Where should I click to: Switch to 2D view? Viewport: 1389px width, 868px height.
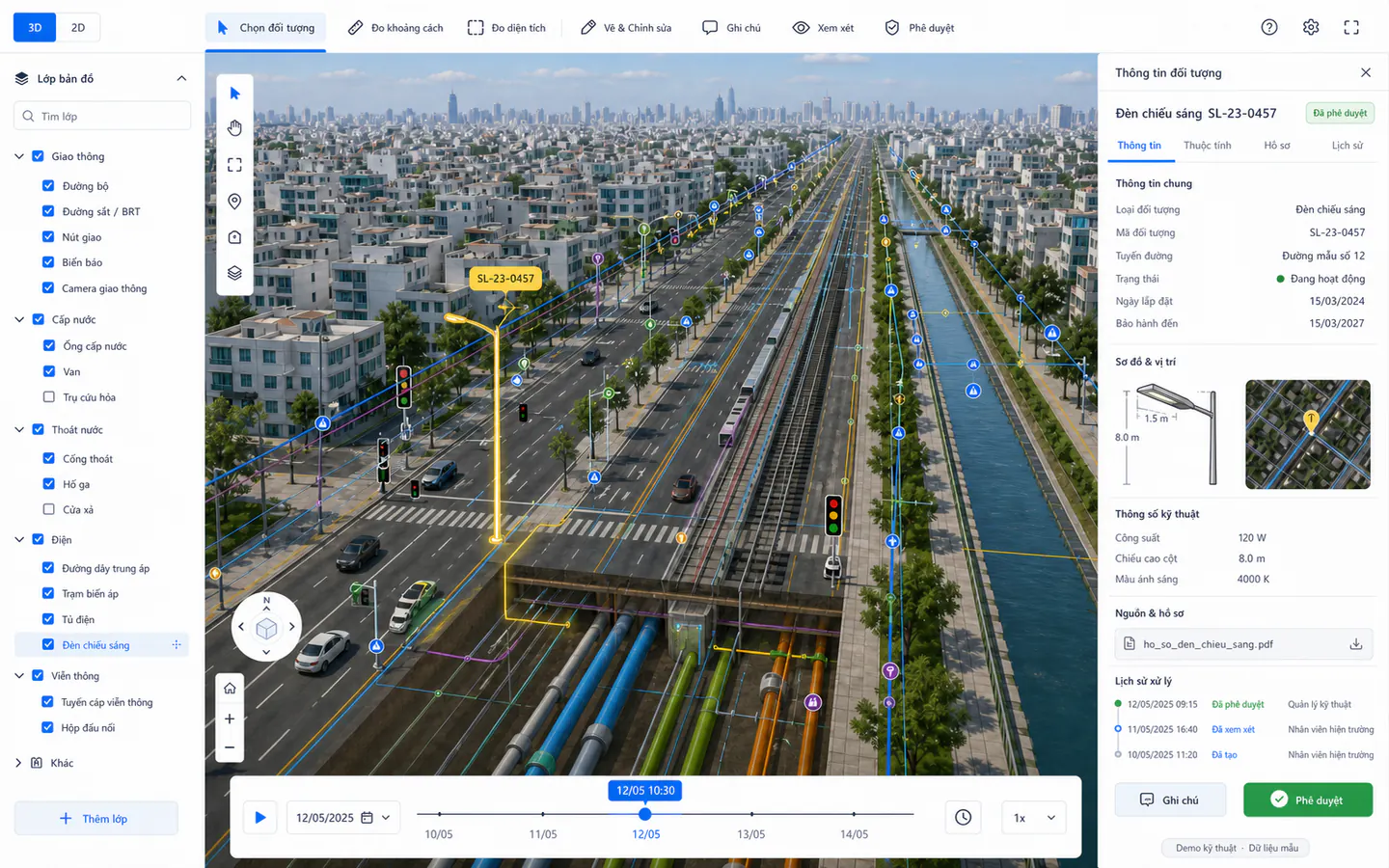[78, 28]
